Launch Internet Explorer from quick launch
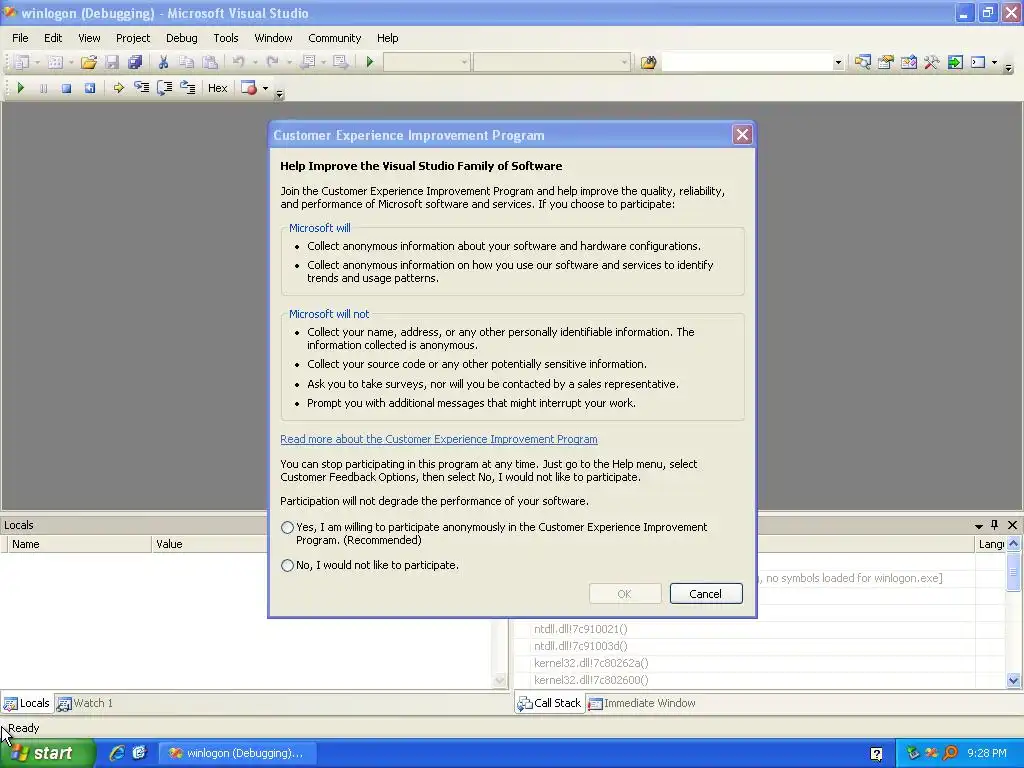This screenshot has width=1024, height=768. [x=117, y=754]
